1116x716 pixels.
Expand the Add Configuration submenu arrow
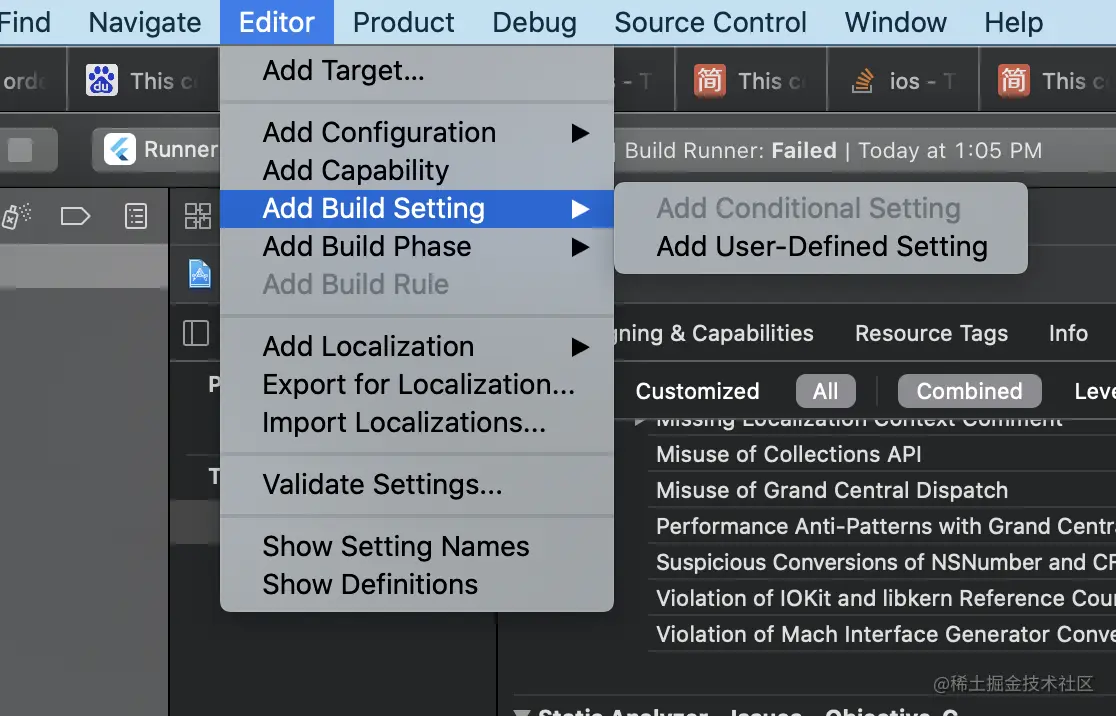click(581, 133)
